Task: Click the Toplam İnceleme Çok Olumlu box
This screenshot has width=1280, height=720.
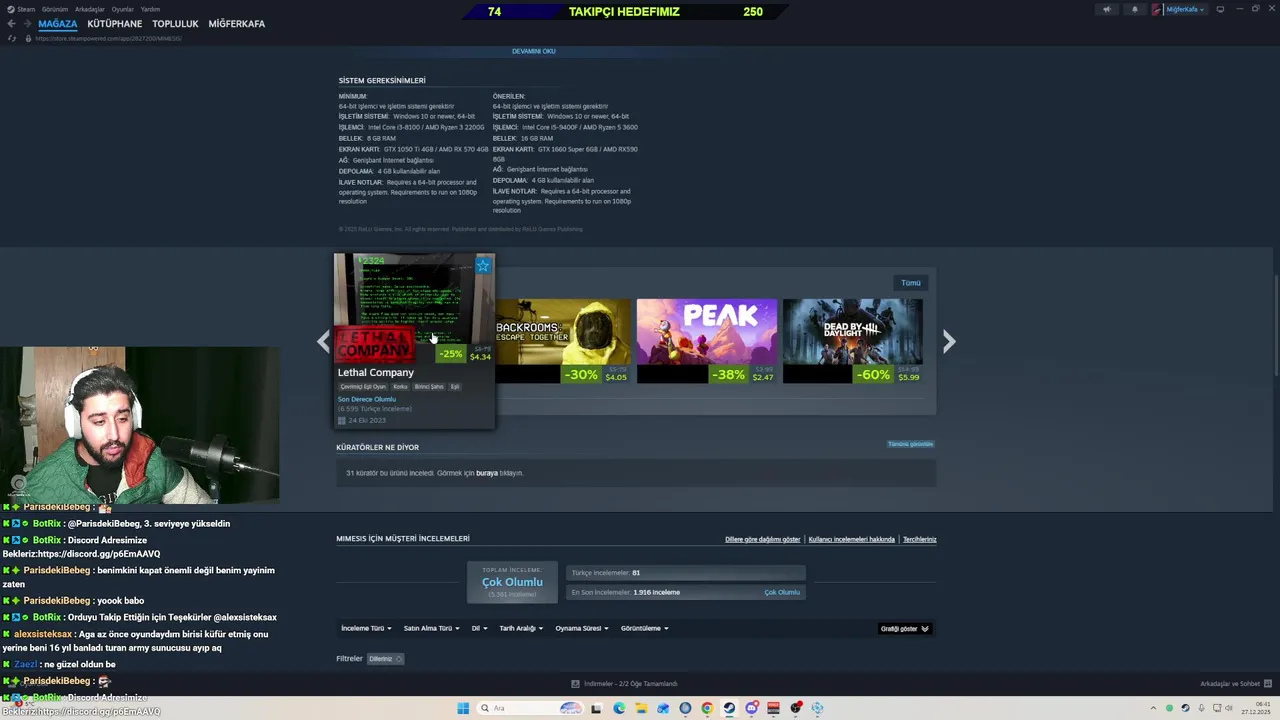Action: [x=512, y=582]
